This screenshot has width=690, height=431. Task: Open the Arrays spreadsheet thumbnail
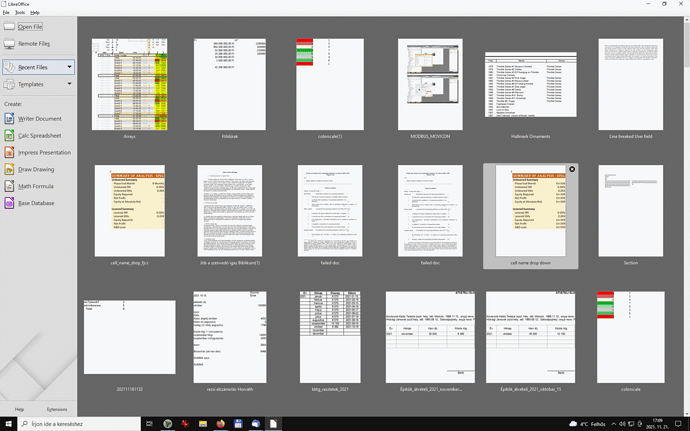pos(129,84)
